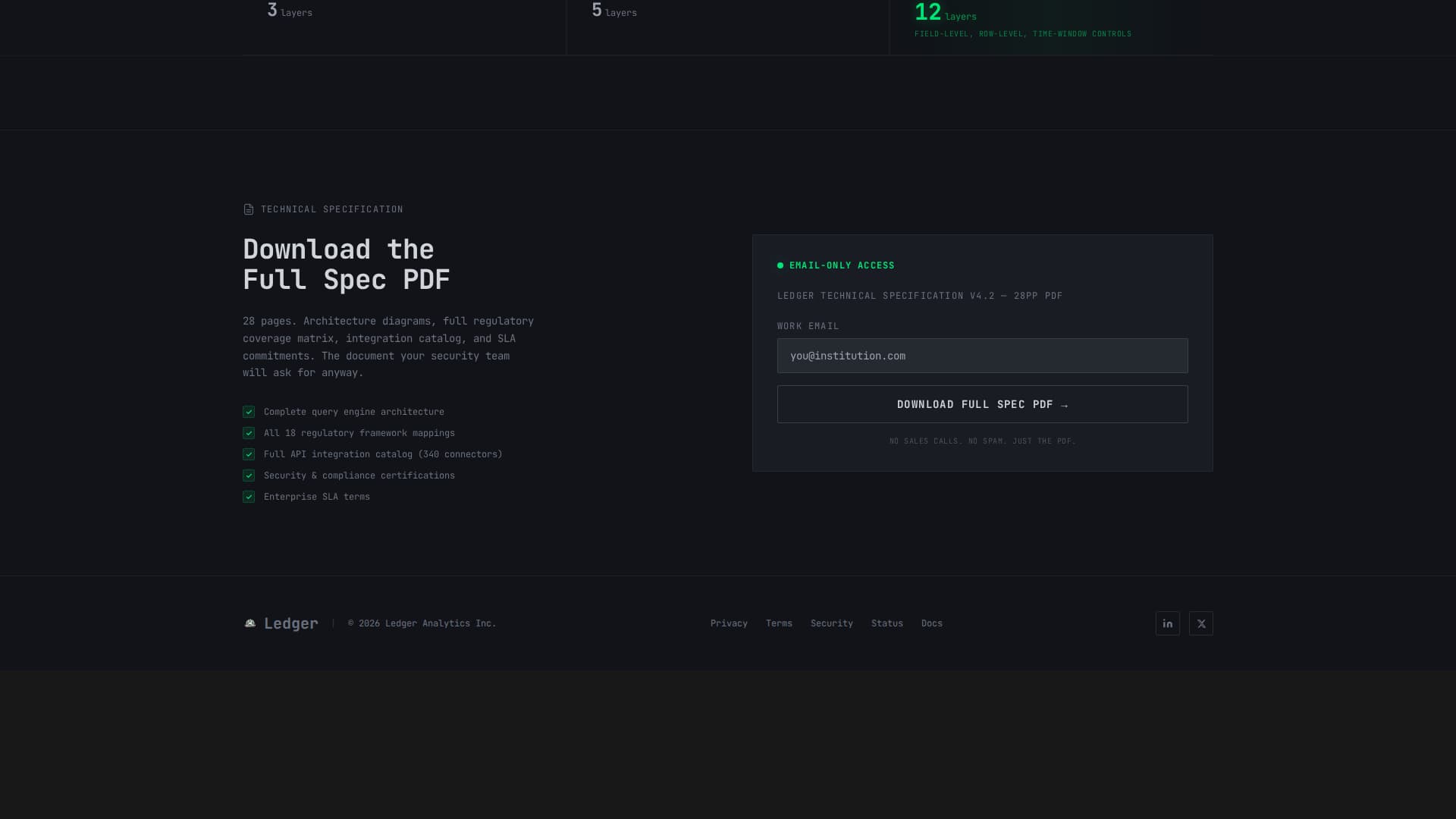
Task: Click the green dot beside Email-Only Access
Action: click(780, 265)
